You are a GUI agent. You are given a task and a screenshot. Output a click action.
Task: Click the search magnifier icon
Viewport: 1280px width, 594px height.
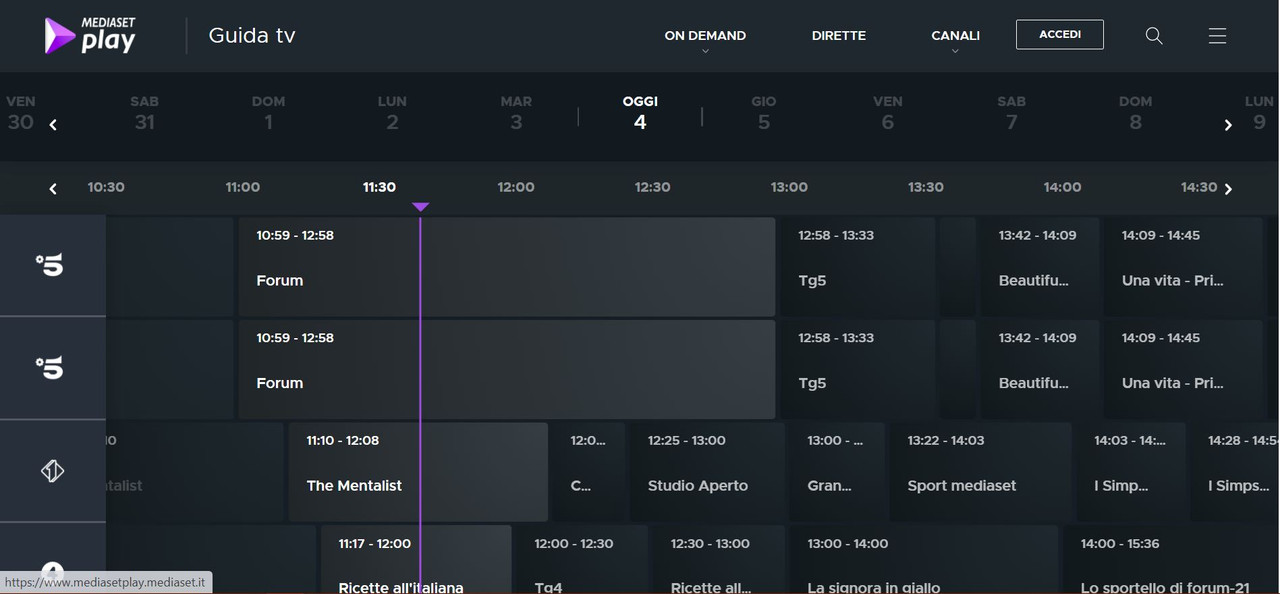1154,35
